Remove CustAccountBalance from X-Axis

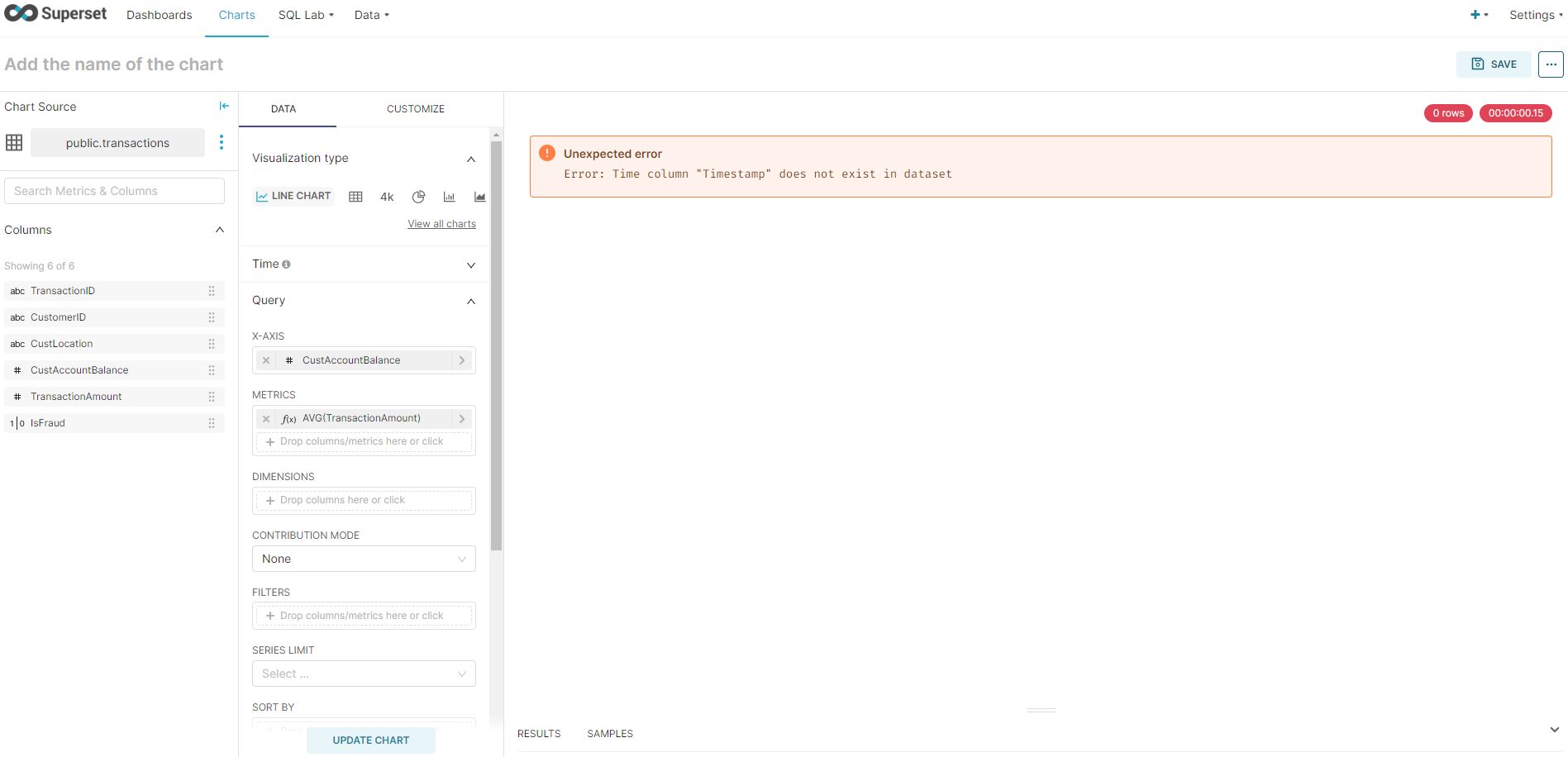[266, 360]
